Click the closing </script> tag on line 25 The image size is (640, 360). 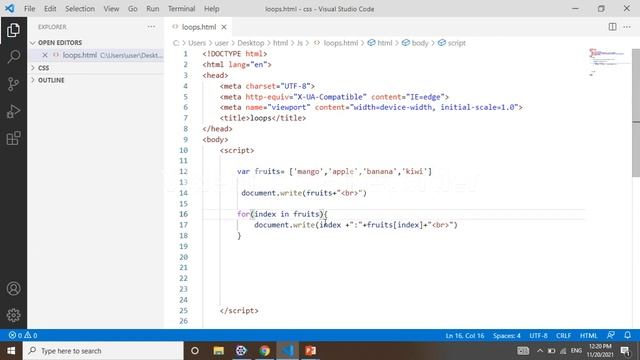[239, 311]
